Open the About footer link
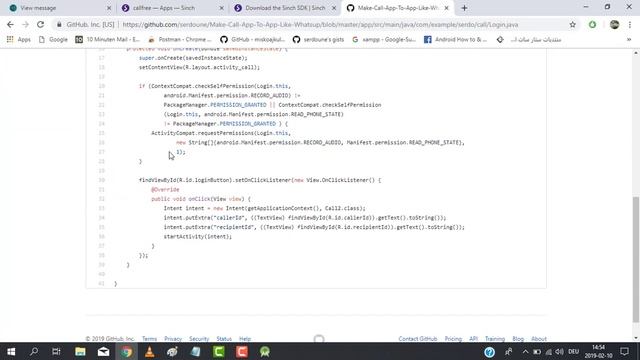 click(x=539, y=339)
